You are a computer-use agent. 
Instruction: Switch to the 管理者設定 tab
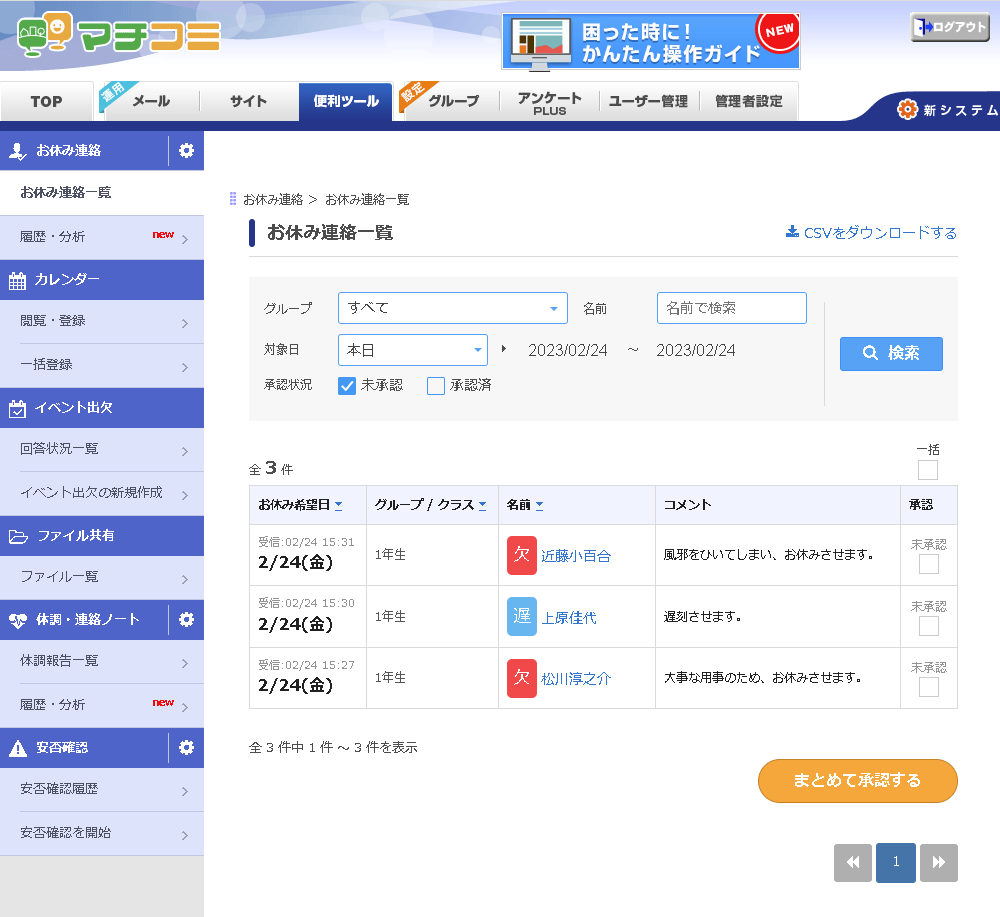point(749,101)
